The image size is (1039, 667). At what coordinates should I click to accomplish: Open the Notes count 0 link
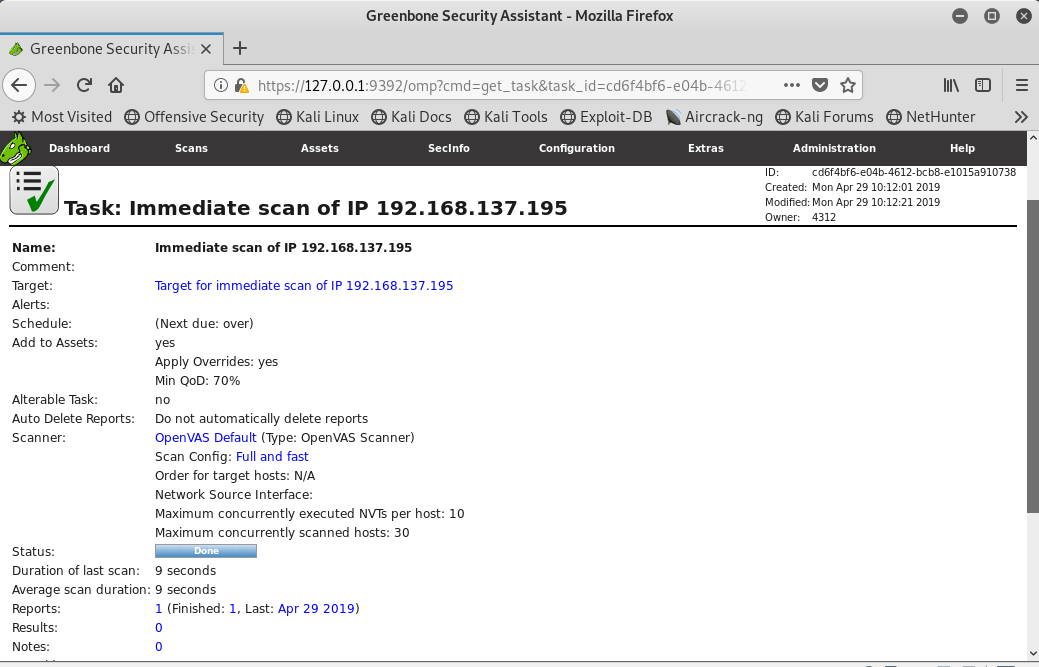158,647
